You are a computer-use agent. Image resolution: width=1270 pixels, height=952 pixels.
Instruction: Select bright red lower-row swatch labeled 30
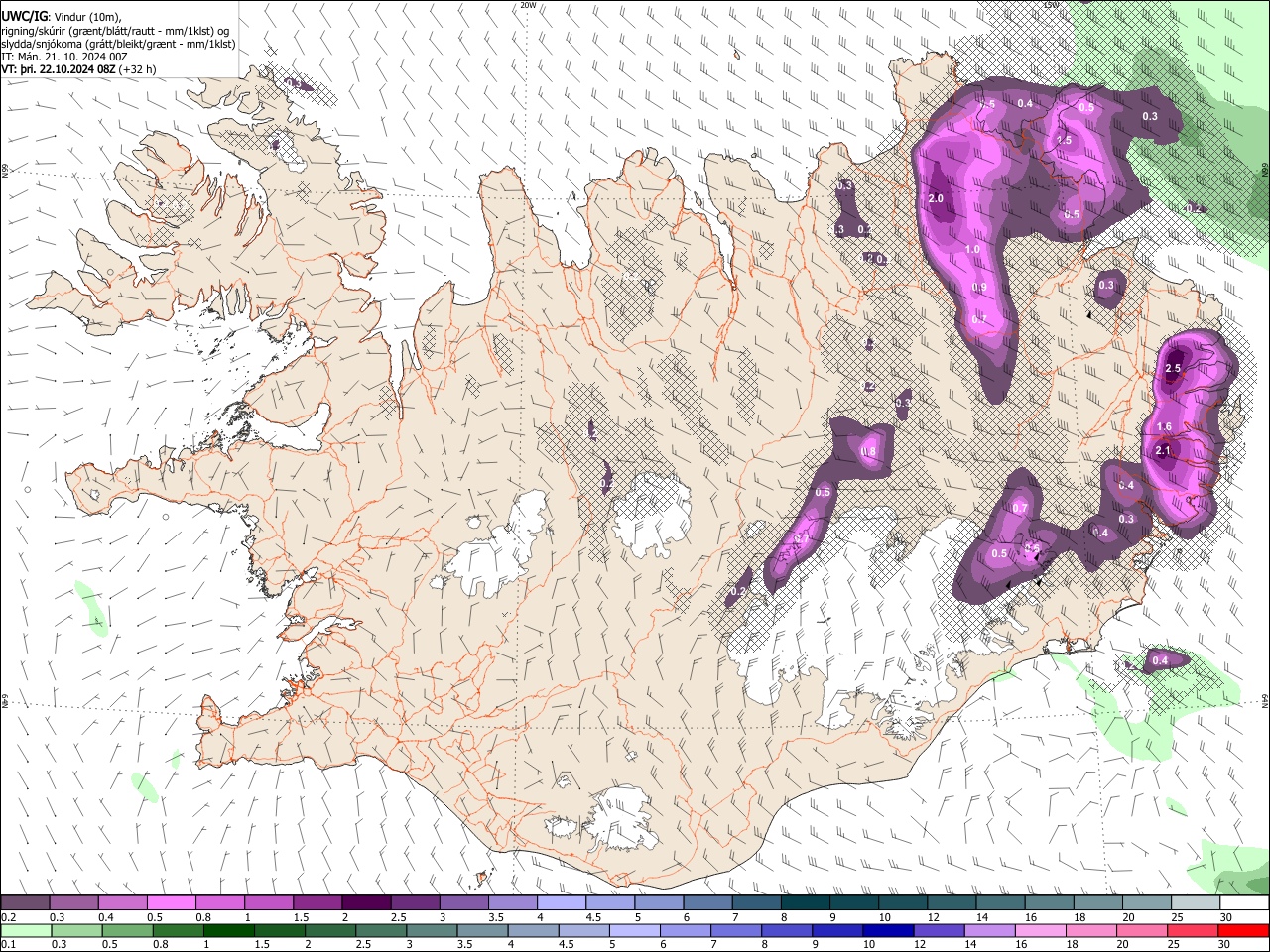coord(1244,931)
